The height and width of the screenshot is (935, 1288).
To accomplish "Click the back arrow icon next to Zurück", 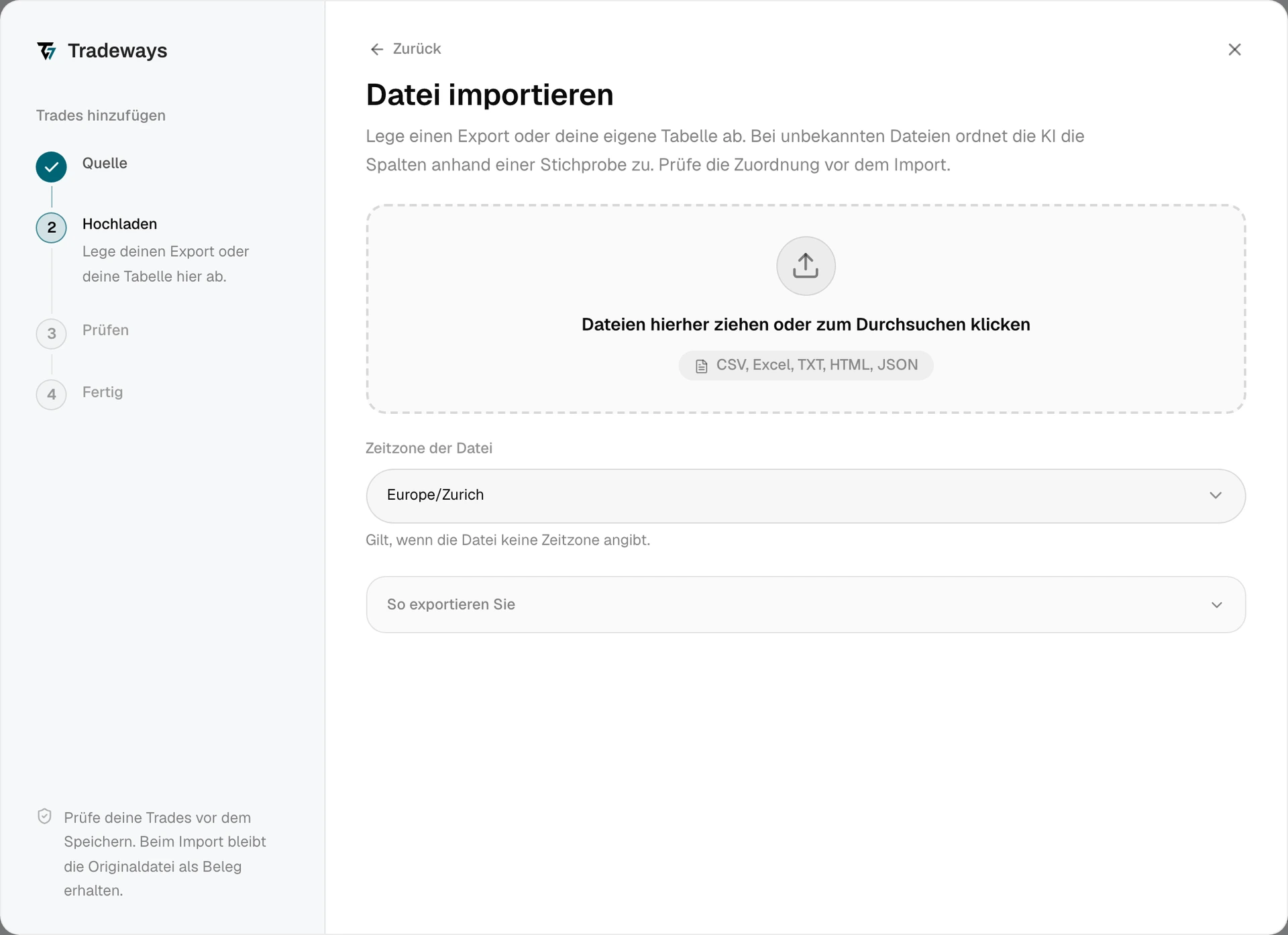I will 377,49.
